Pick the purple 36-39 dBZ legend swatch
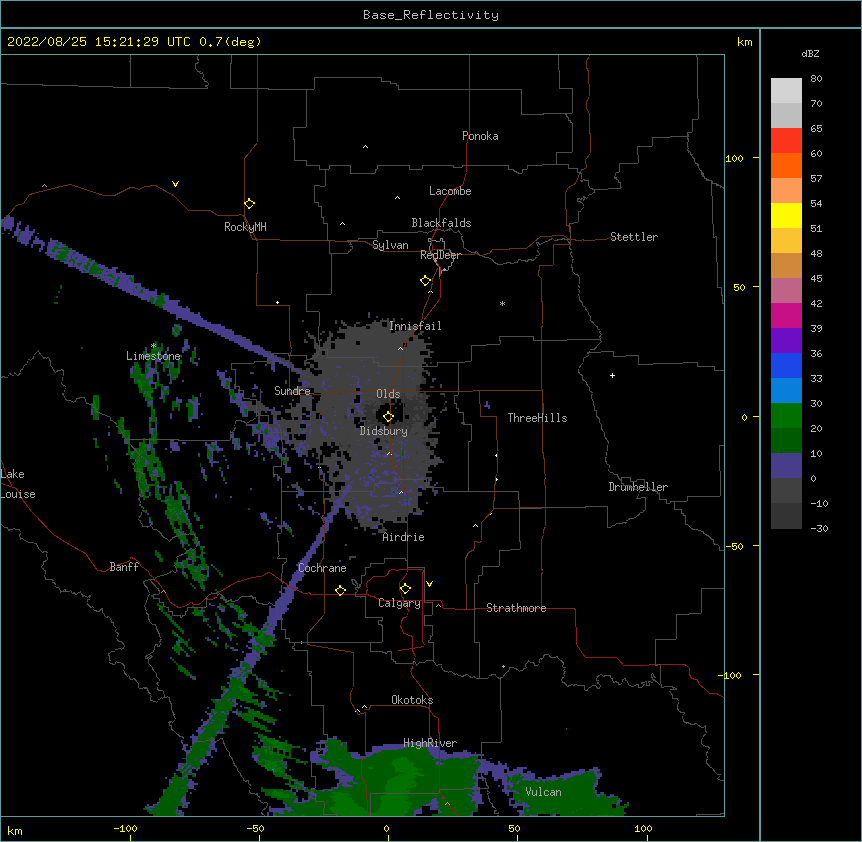This screenshot has width=862, height=842. [786, 340]
